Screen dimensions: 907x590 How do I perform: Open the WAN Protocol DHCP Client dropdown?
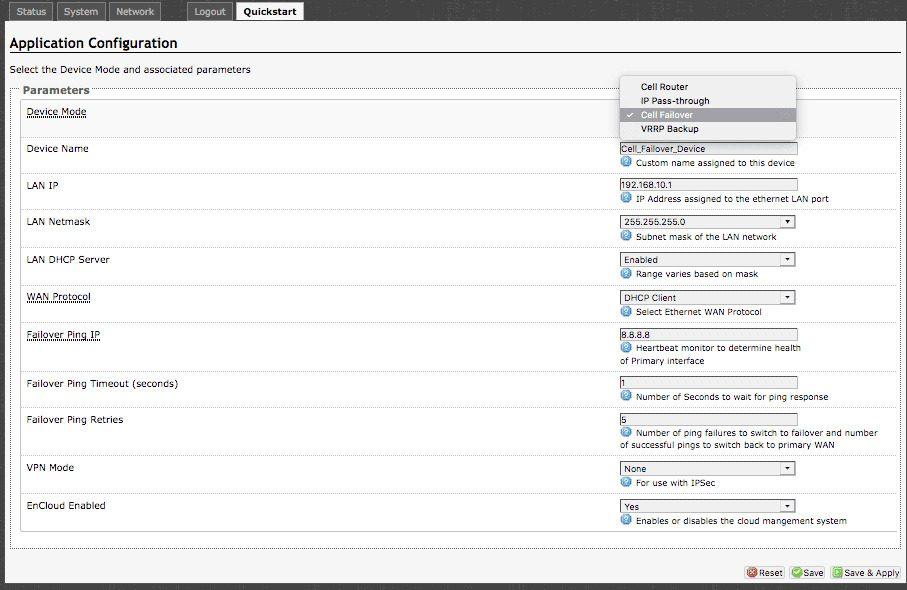click(x=707, y=297)
